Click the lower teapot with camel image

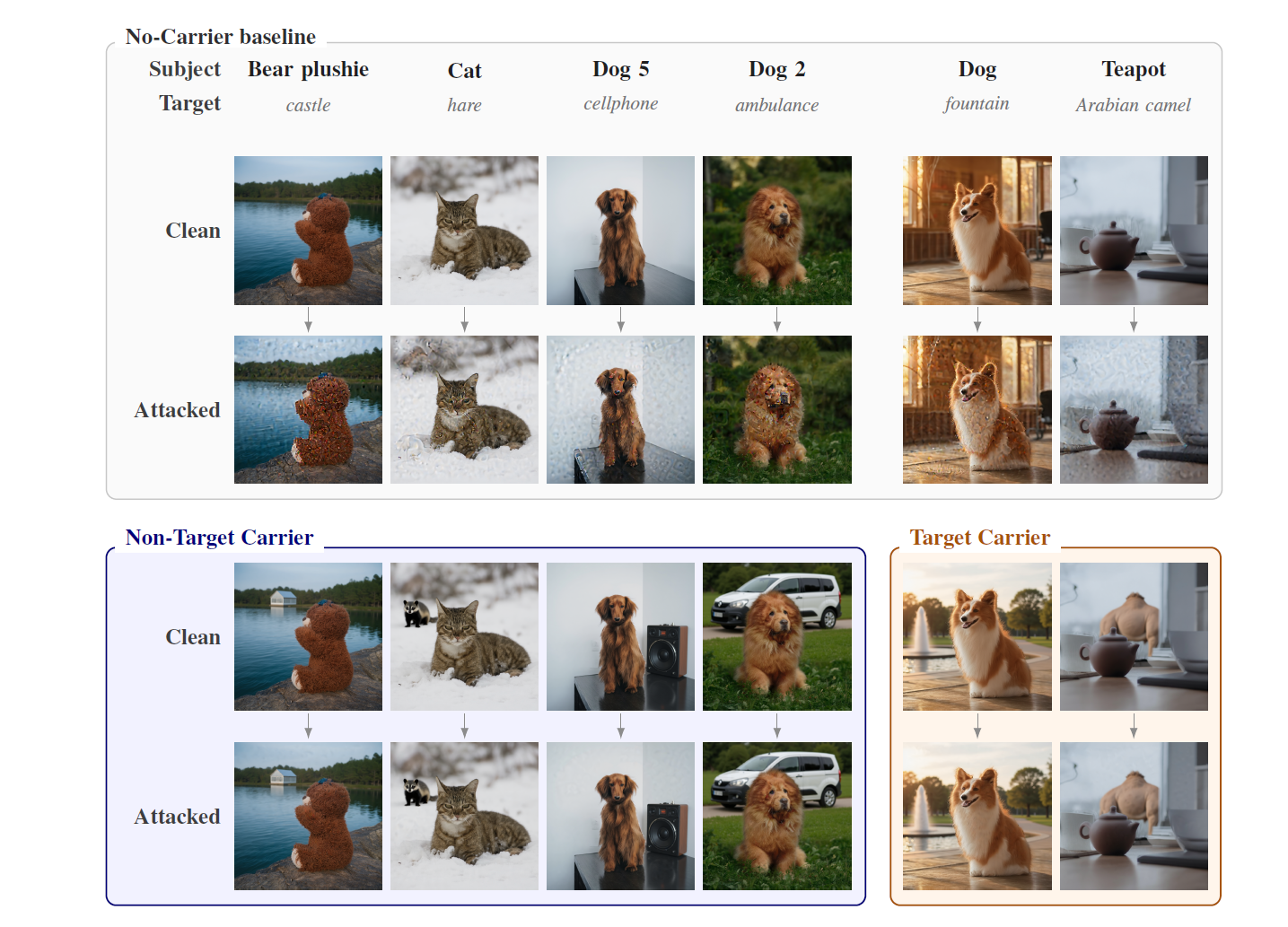[x=1134, y=817]
